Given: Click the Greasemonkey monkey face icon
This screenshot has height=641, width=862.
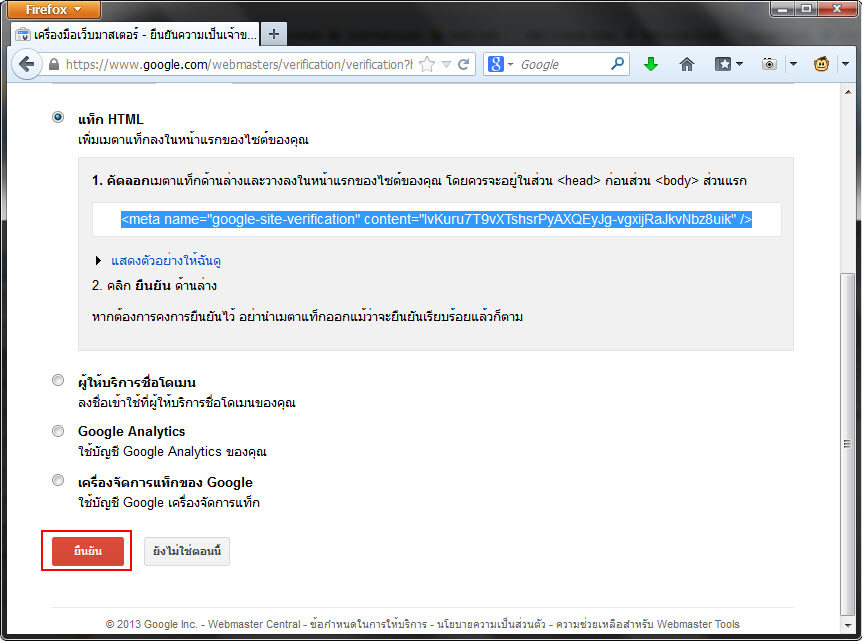Looking at the screenshot, I should tap(821, 64).
